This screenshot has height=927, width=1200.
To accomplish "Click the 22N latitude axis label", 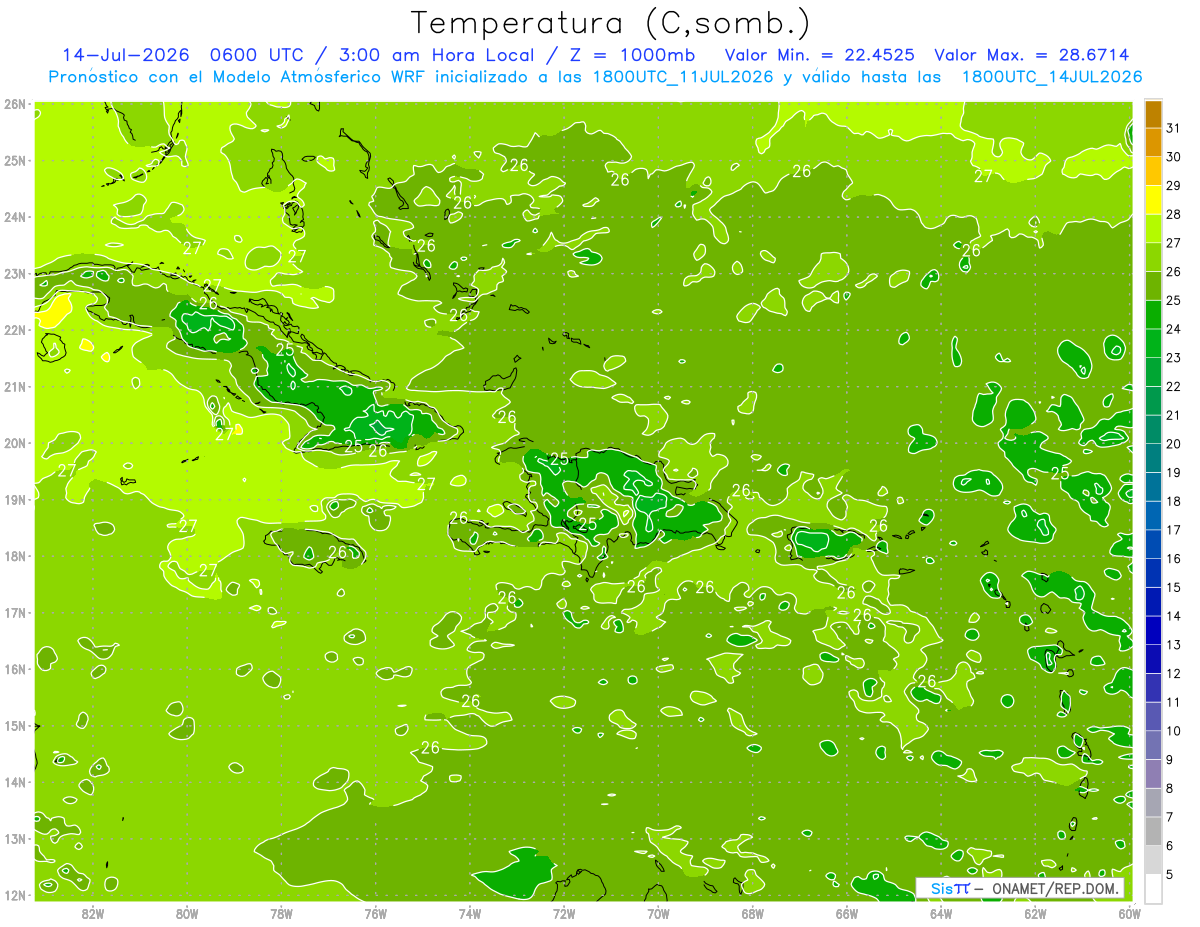I will [14, 330].
